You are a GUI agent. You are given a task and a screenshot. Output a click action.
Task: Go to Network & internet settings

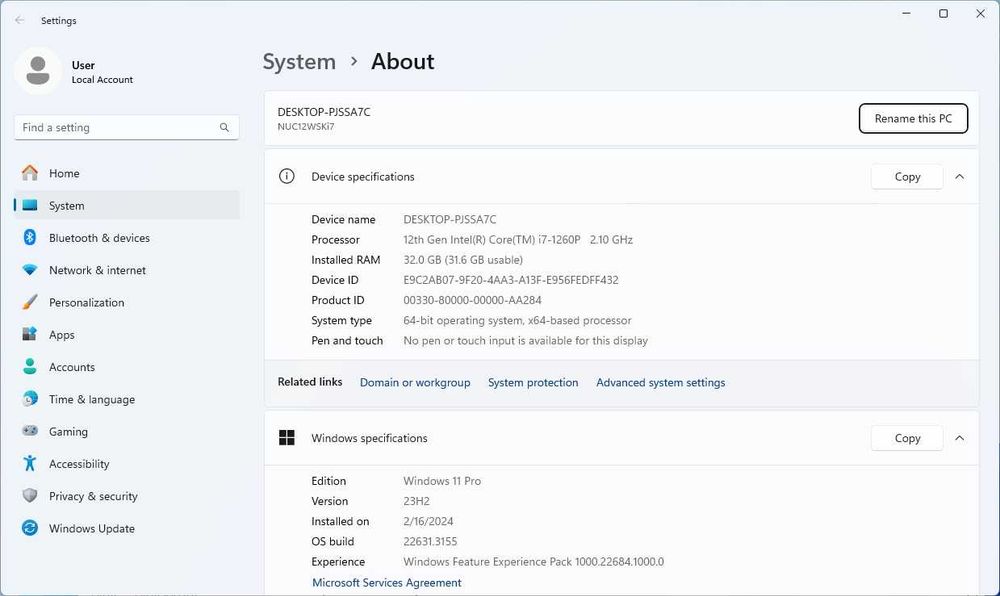tap(127, 270)
